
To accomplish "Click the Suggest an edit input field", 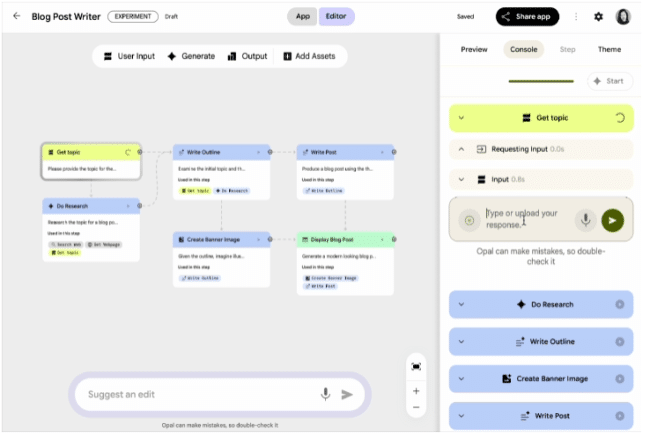I will coord(195,394).
